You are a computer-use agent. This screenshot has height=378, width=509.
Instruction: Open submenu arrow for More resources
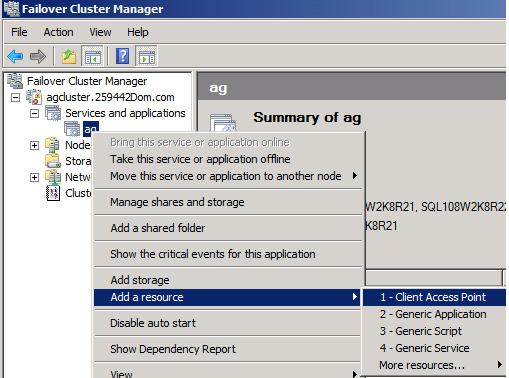pos(500,365)
